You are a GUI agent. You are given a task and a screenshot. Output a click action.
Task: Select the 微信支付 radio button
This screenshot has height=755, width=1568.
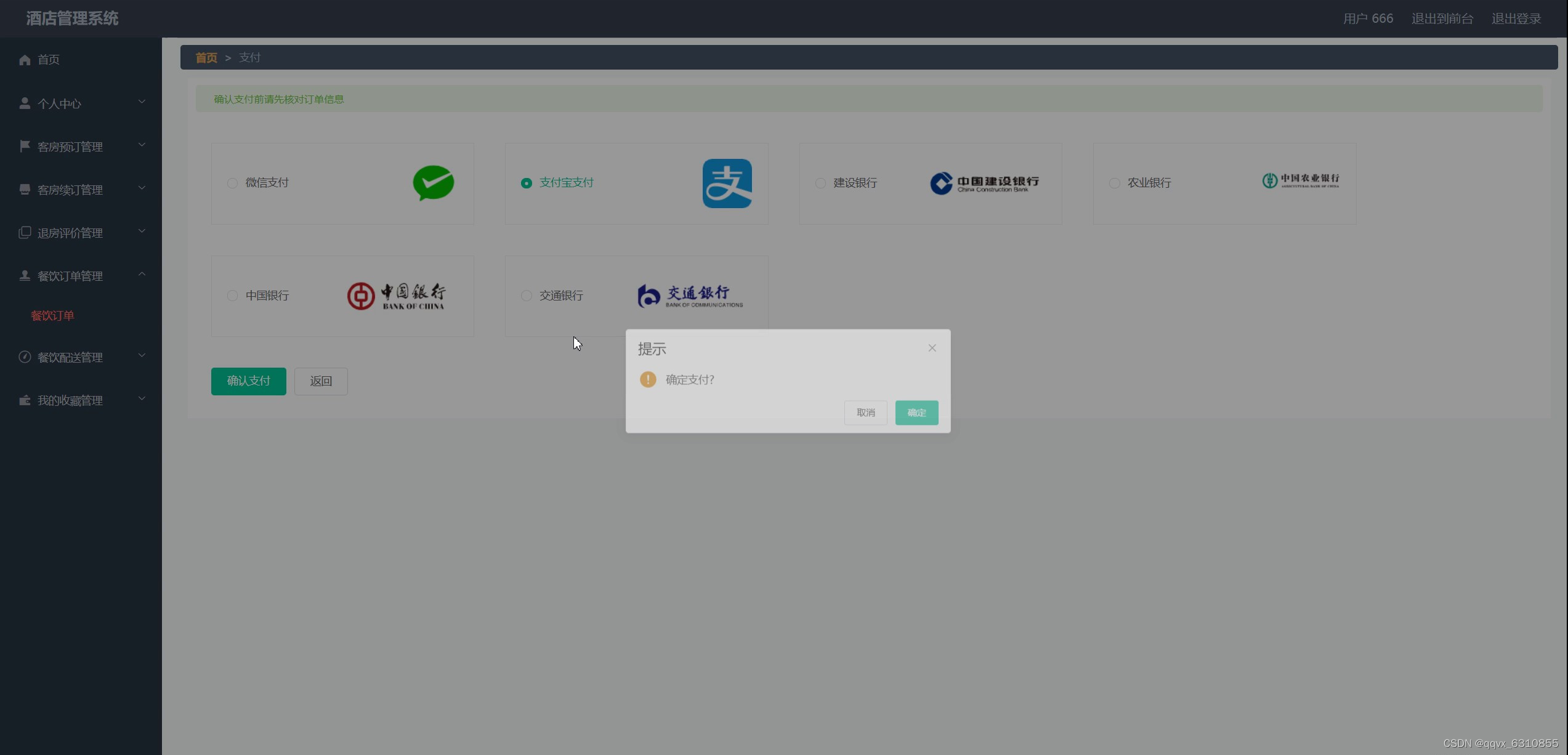pyautogui.click(x=232, y=183)
